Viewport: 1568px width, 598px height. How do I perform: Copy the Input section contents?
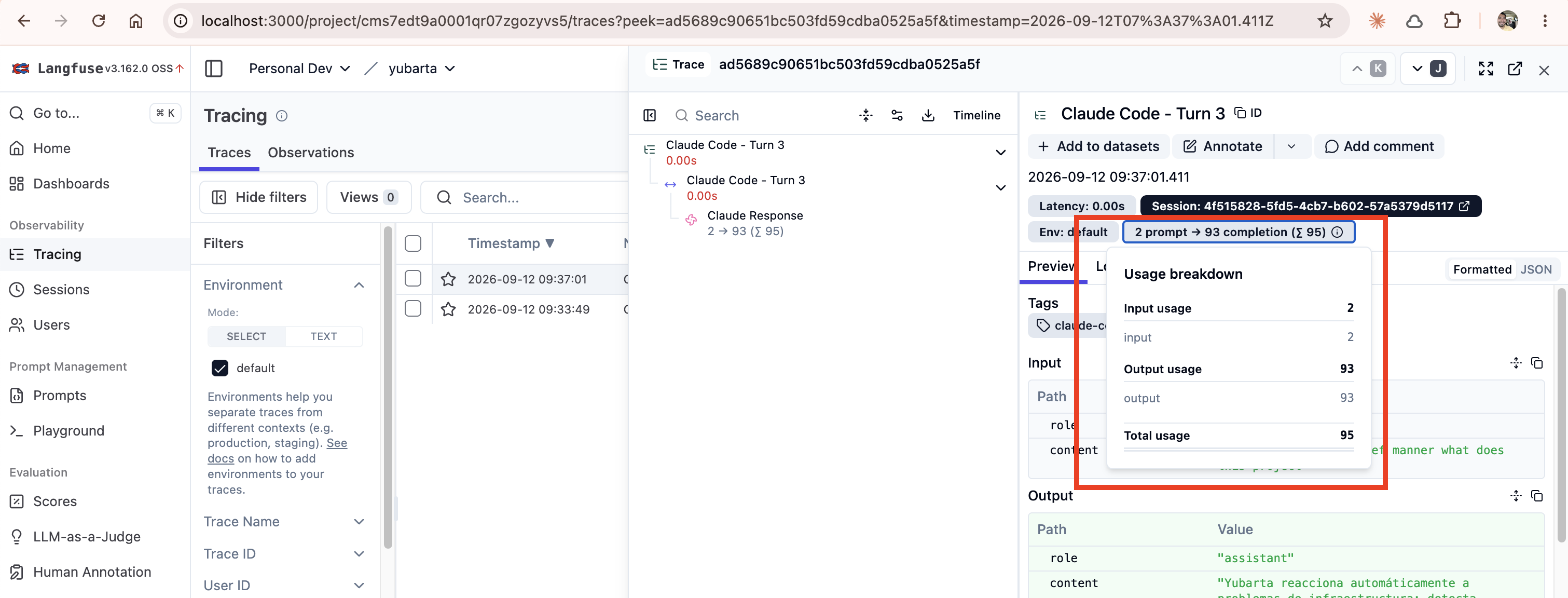(1537, 363)
